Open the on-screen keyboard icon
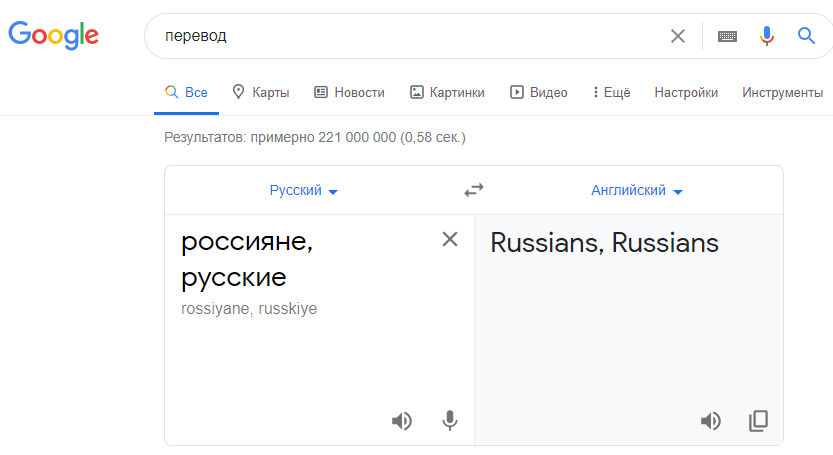The image size is (833, 455). pyautogui.click(x=727, y=36)
